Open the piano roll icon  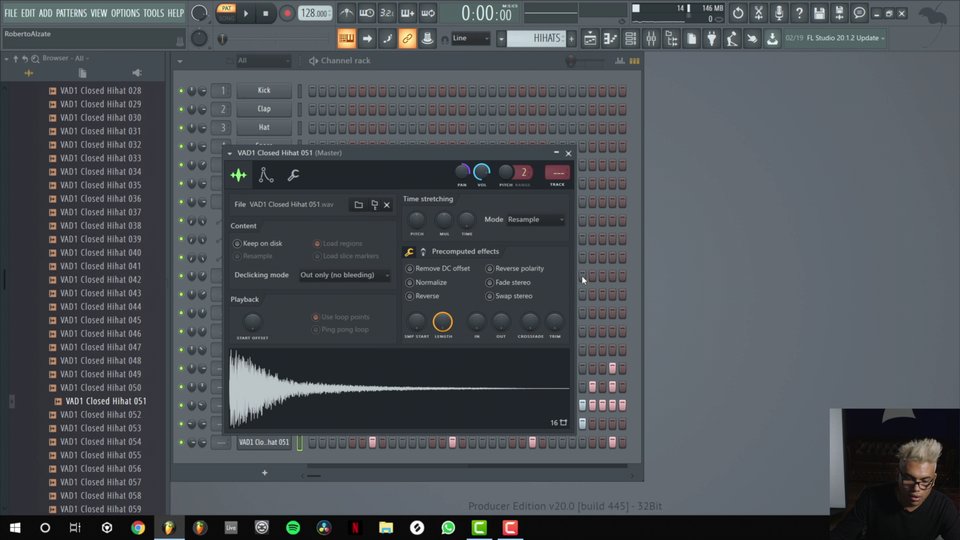pos(610,39)
